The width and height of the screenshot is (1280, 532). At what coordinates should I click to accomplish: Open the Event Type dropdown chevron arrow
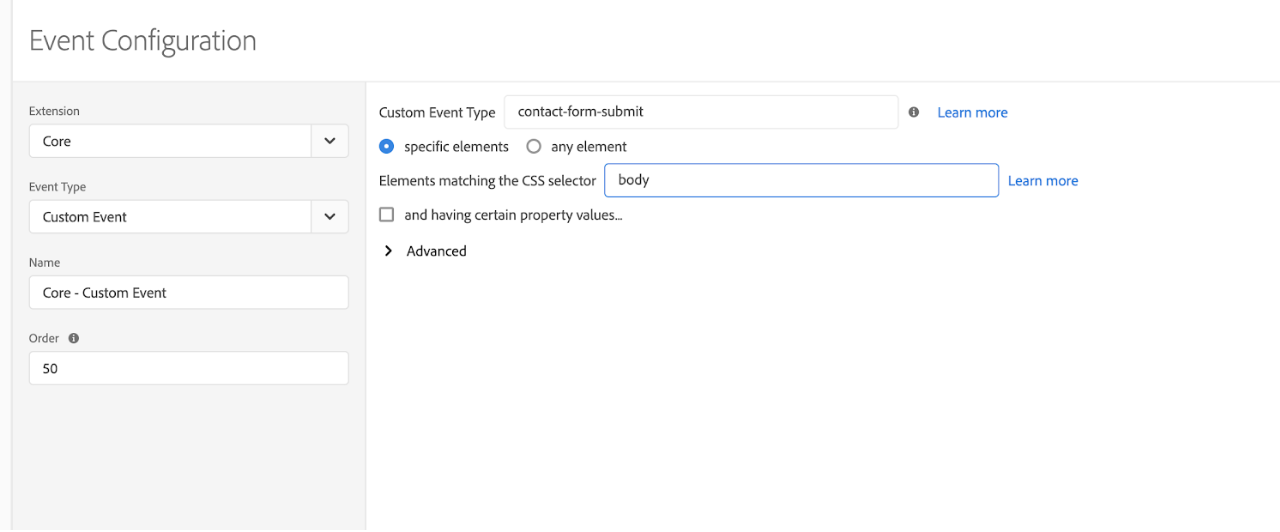tap(331, 217)
